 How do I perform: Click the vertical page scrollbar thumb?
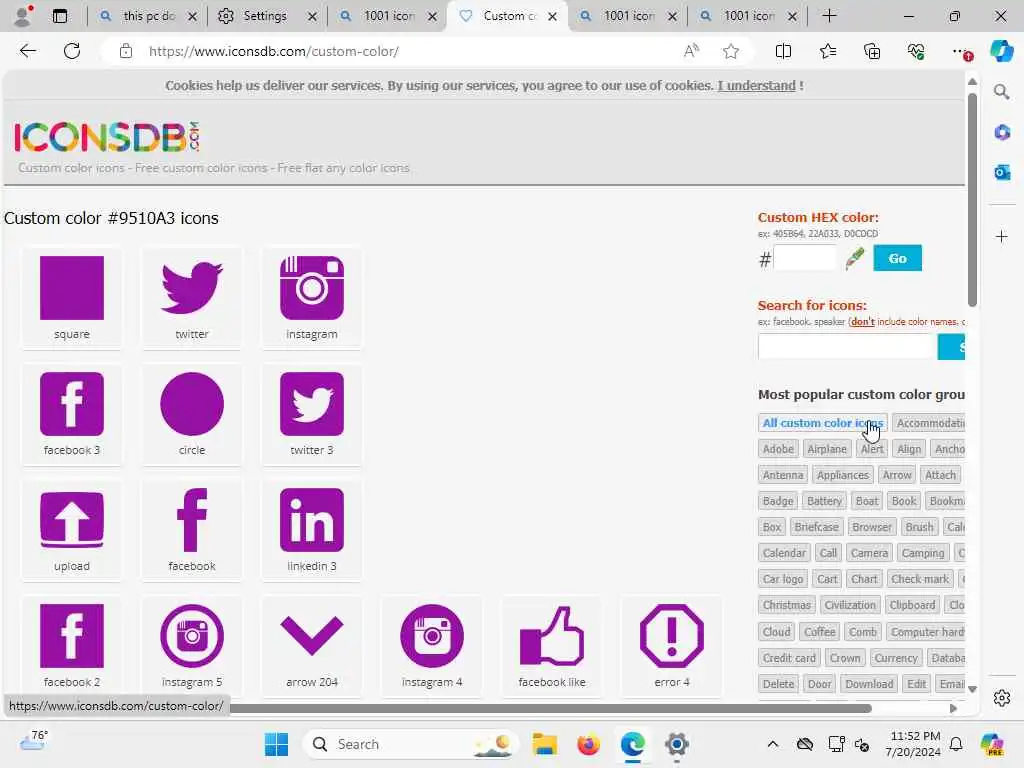pyautogui.click(x=972, y=199)
